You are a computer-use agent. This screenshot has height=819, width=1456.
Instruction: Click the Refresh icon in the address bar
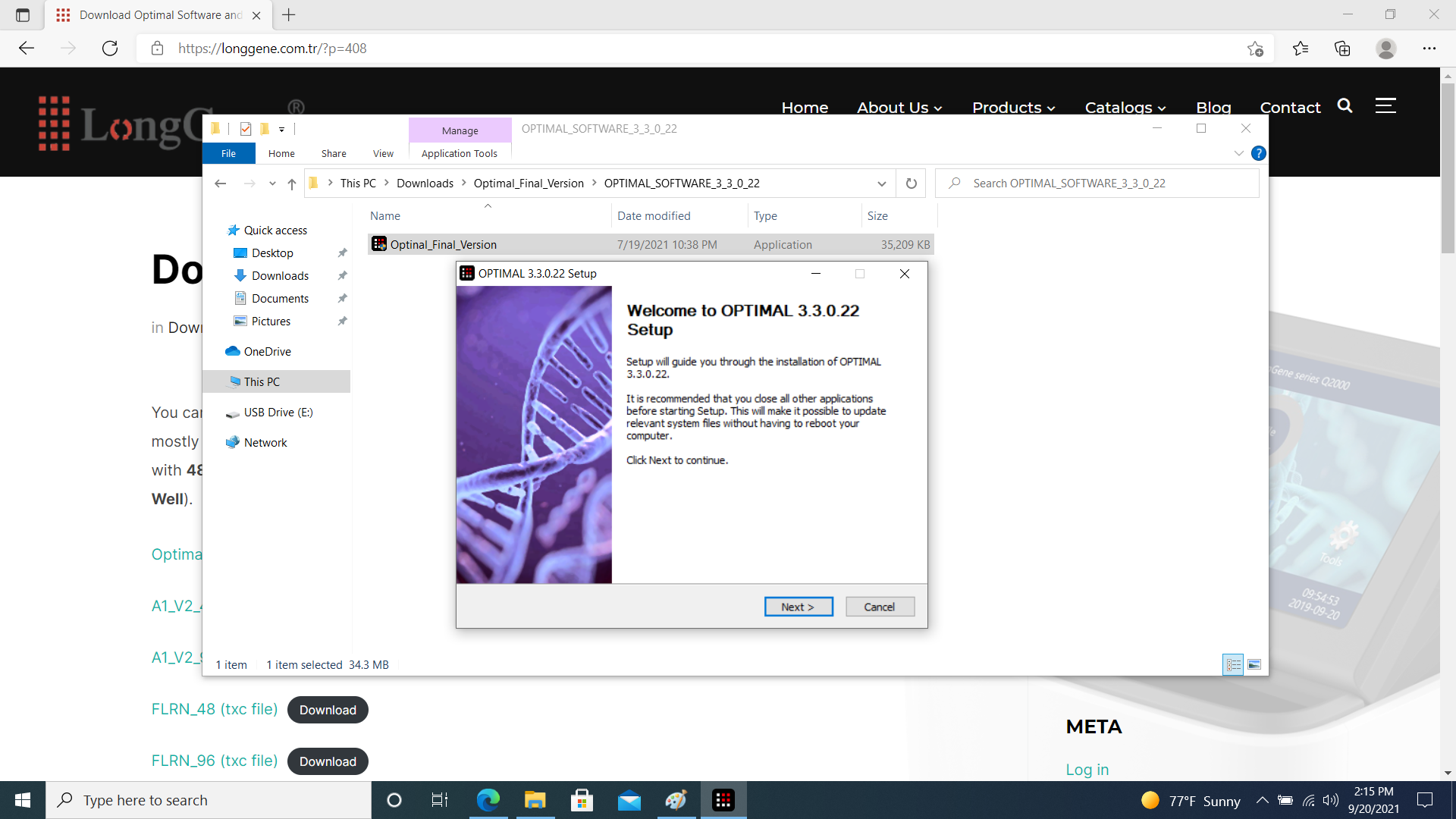pos(911,183)
